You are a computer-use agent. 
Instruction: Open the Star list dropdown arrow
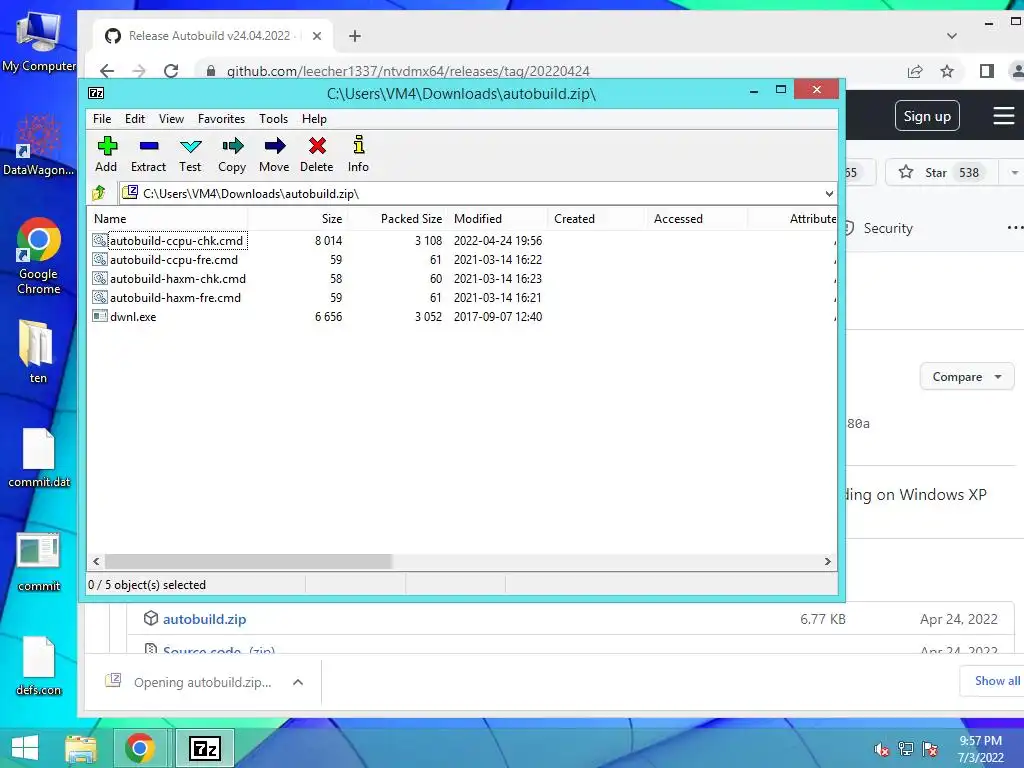[1014, 173]
